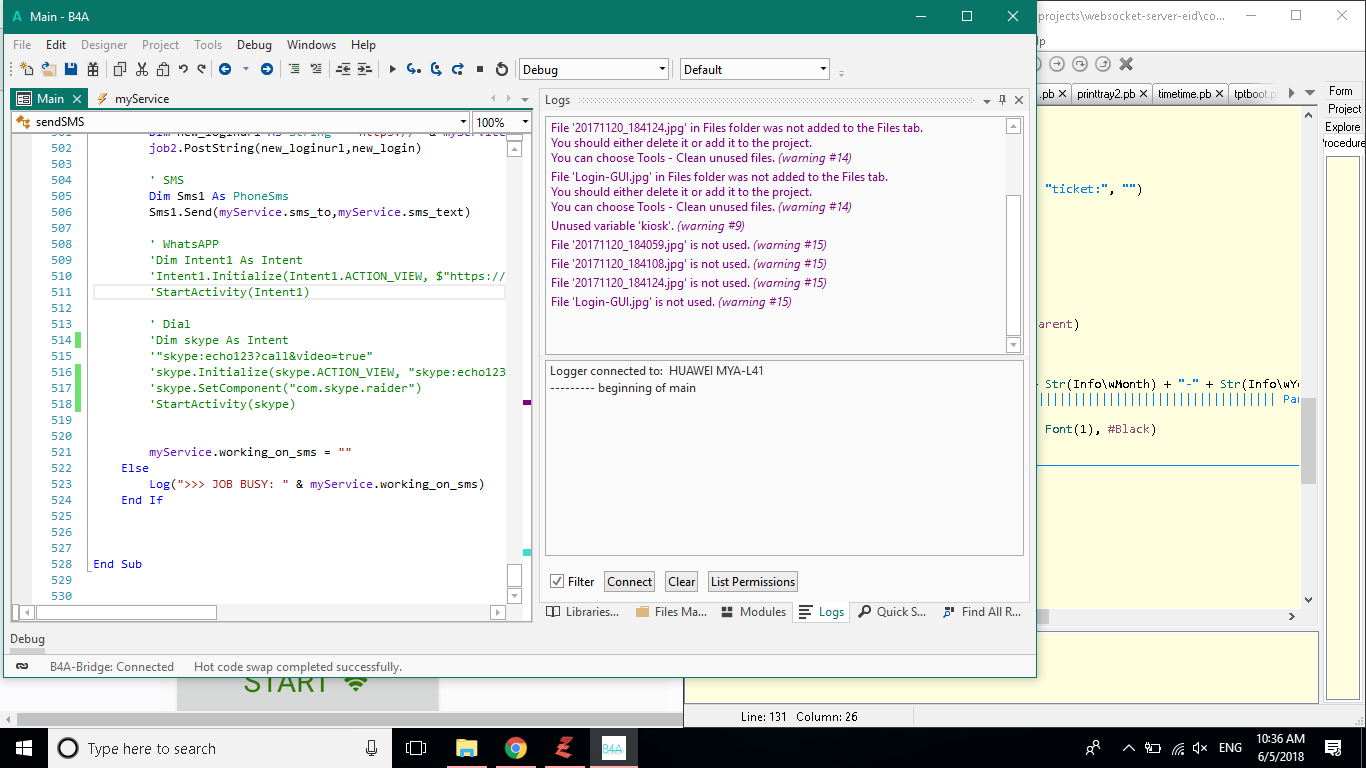Click the Navigate Backward blue arrow
The height and width of the screenshot is (768, 1366).
point(225,69)
